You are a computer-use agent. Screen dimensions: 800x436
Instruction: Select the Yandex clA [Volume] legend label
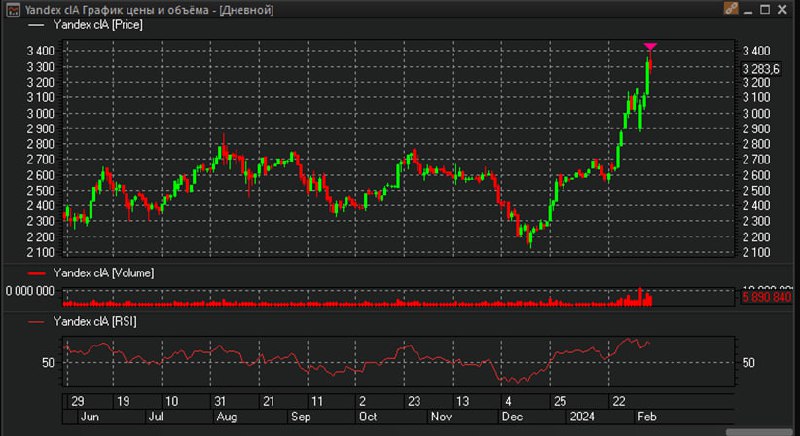[x=104, y=273]
